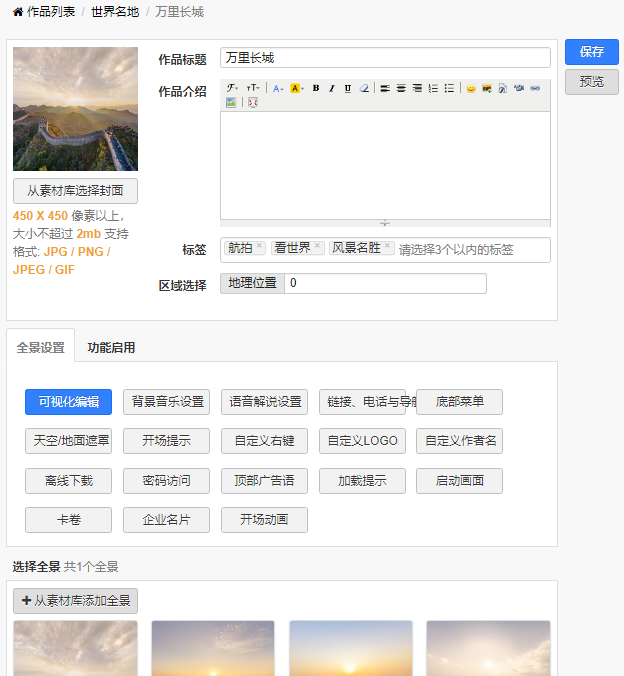The height and width of the screenshot is (676, 624).
Task: Click the 卡卷 button
Action: [x=69, y=520]
